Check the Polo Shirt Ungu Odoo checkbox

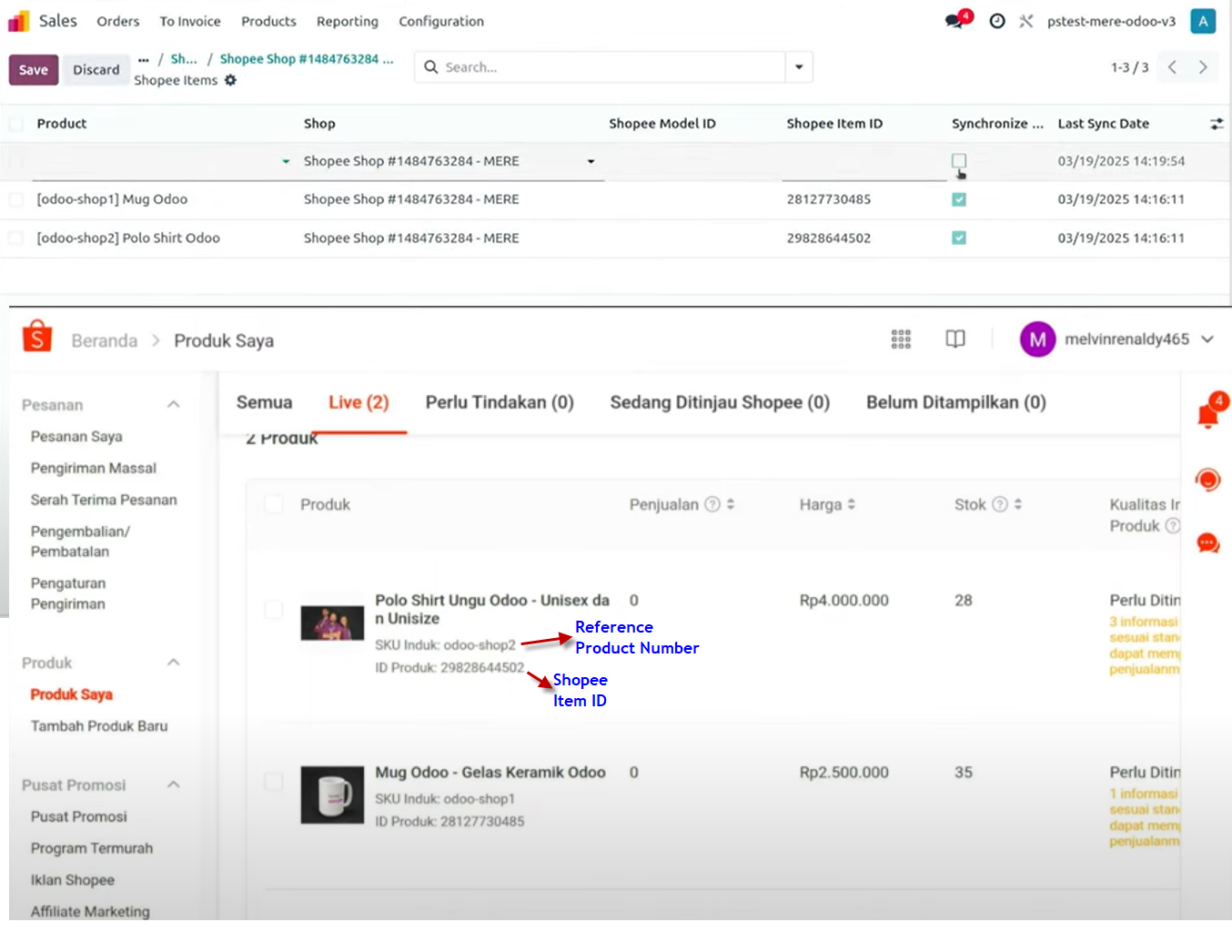[274, 610]
